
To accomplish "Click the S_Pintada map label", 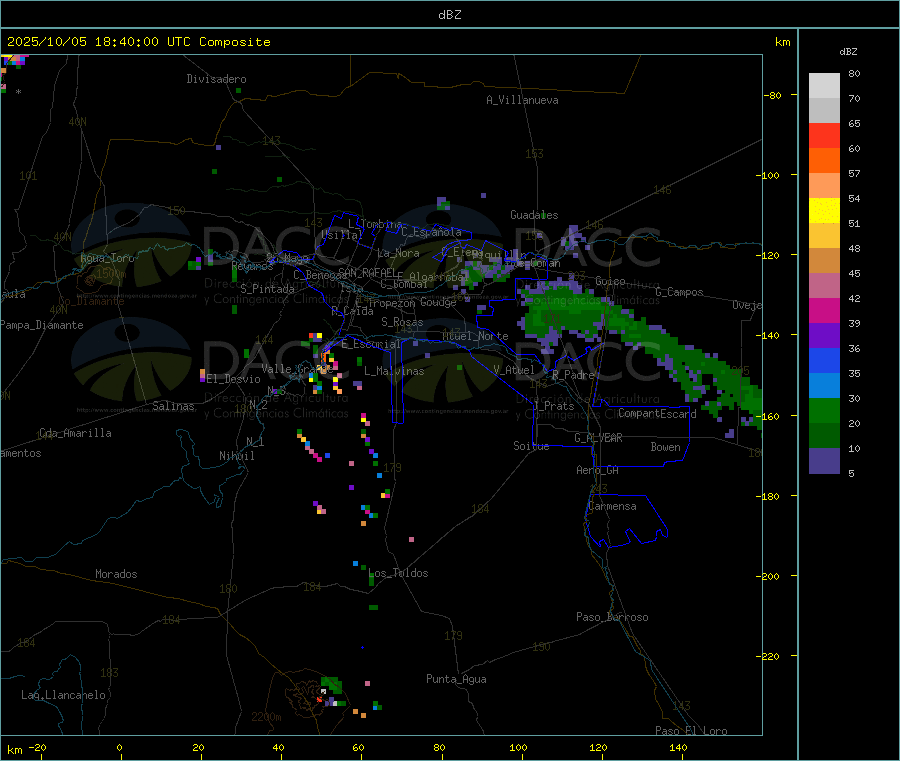I will pyautogui.click(x=267, y=289).
